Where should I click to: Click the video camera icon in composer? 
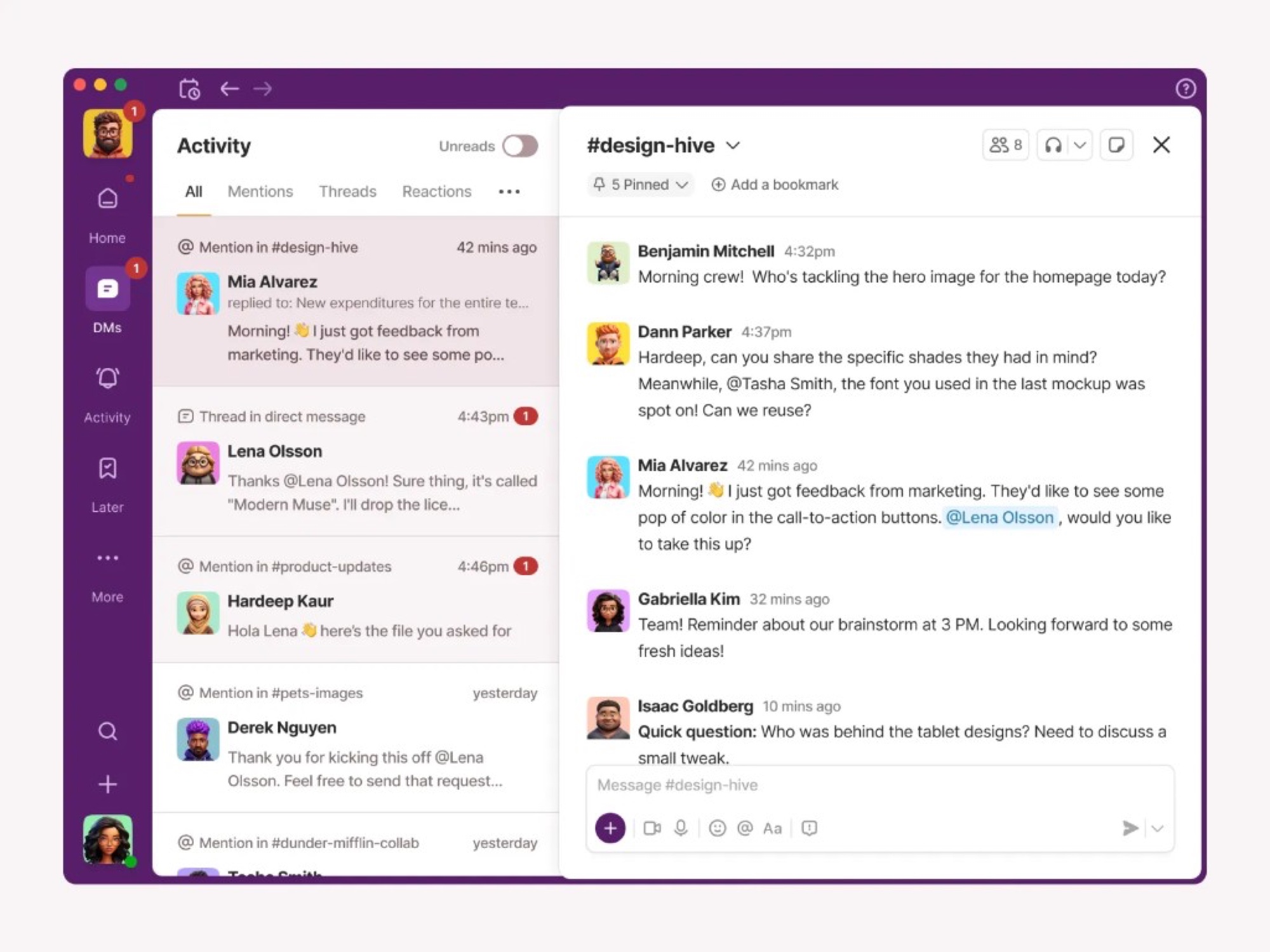(x=652, y=828)
